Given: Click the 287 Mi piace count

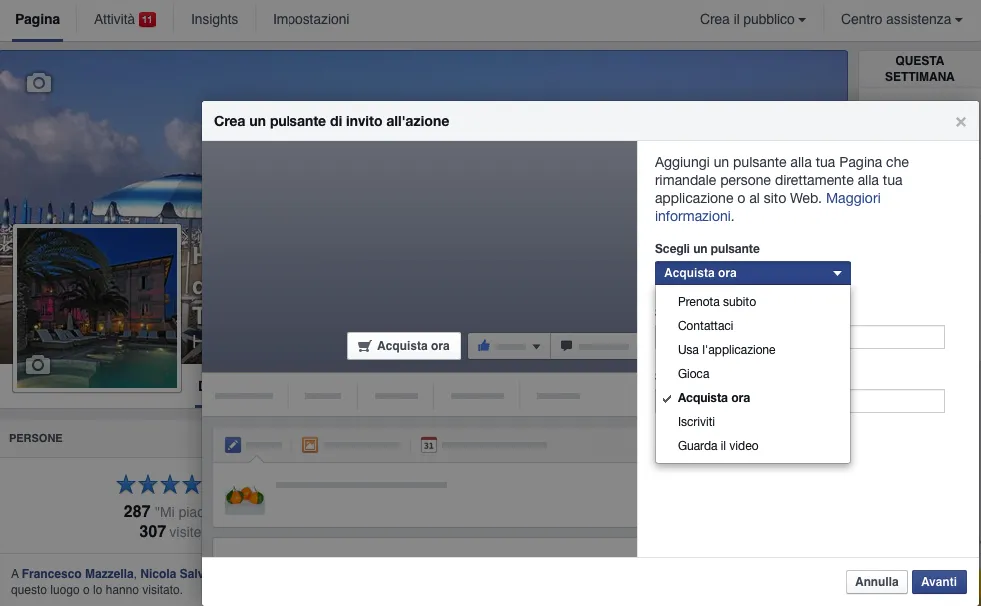Looking at the screenshot, I should pos(163,512).
